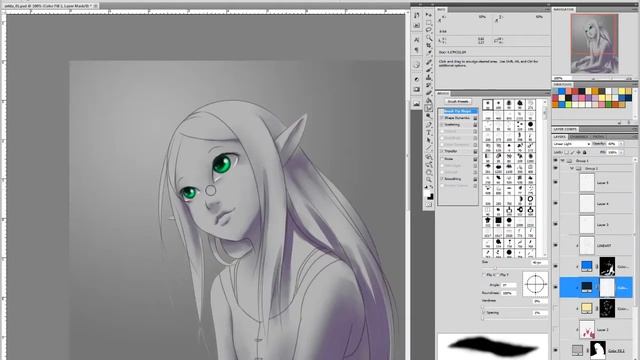Image resolution: width=640 pixels, height=360 pixels.
Task: Collapse the Group 1 folder
Action: tap(563, 161)
